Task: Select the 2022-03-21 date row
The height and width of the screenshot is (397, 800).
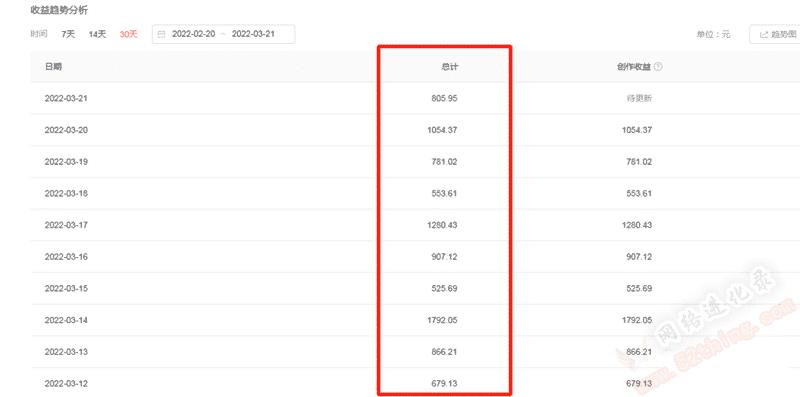Action: pos(415,98)
